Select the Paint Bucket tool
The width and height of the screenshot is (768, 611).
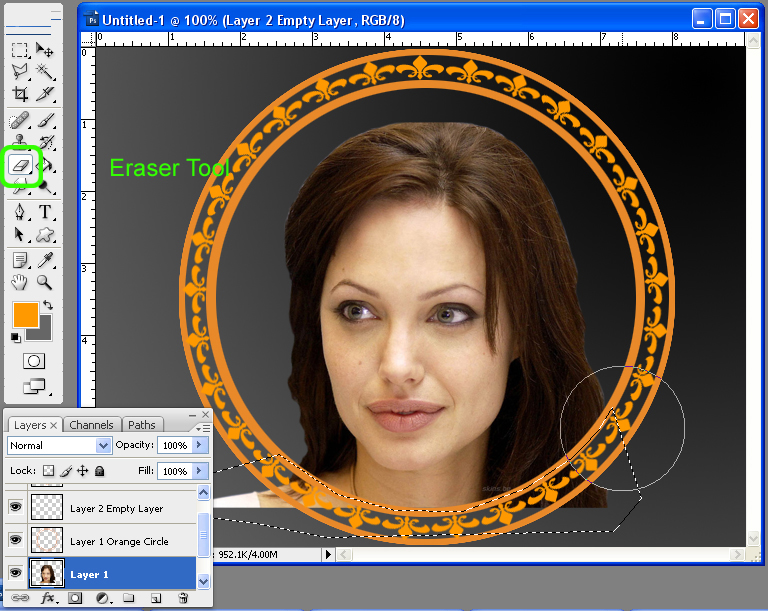point(47,166)
